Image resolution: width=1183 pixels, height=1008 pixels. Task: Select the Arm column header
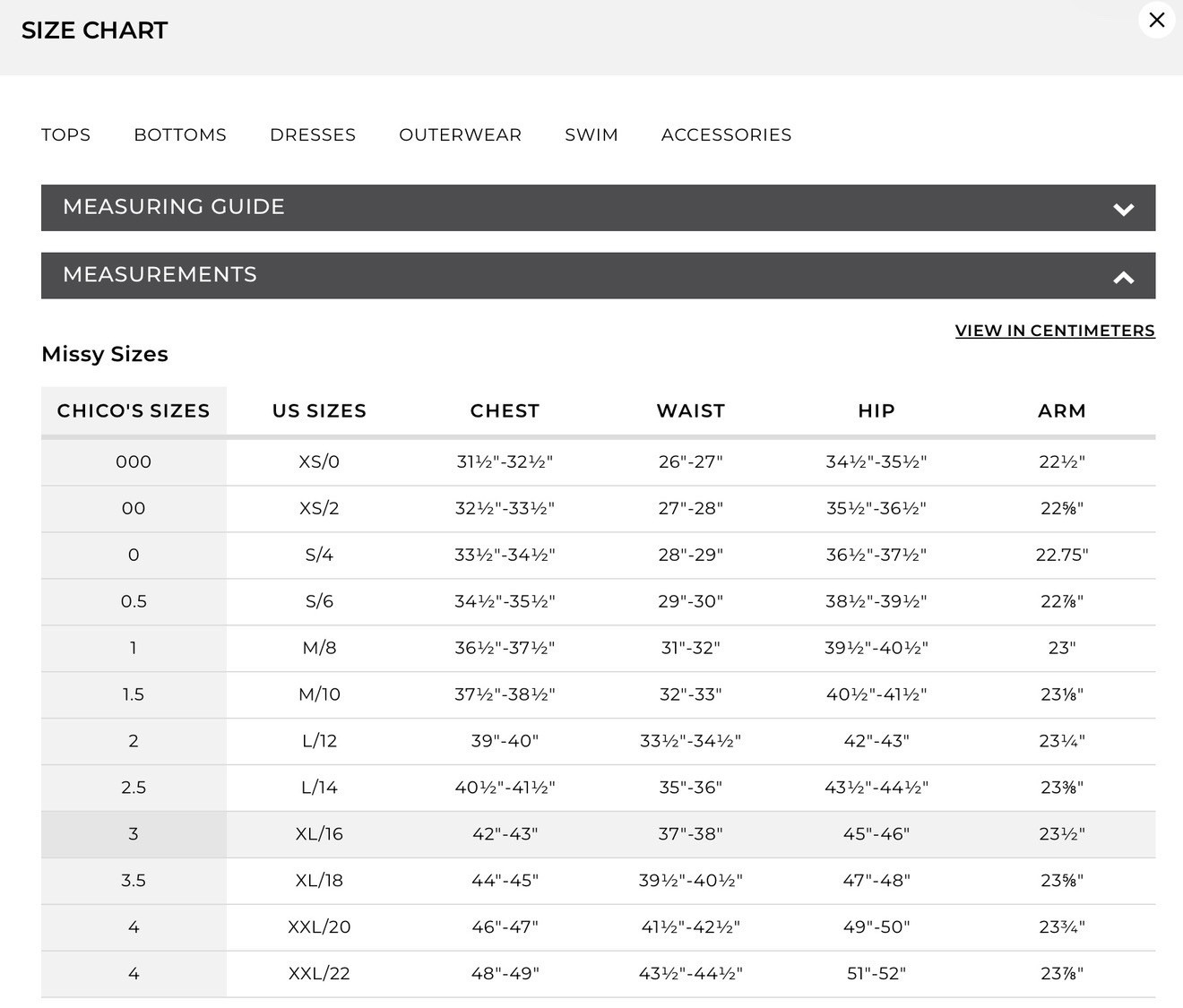1062,411
